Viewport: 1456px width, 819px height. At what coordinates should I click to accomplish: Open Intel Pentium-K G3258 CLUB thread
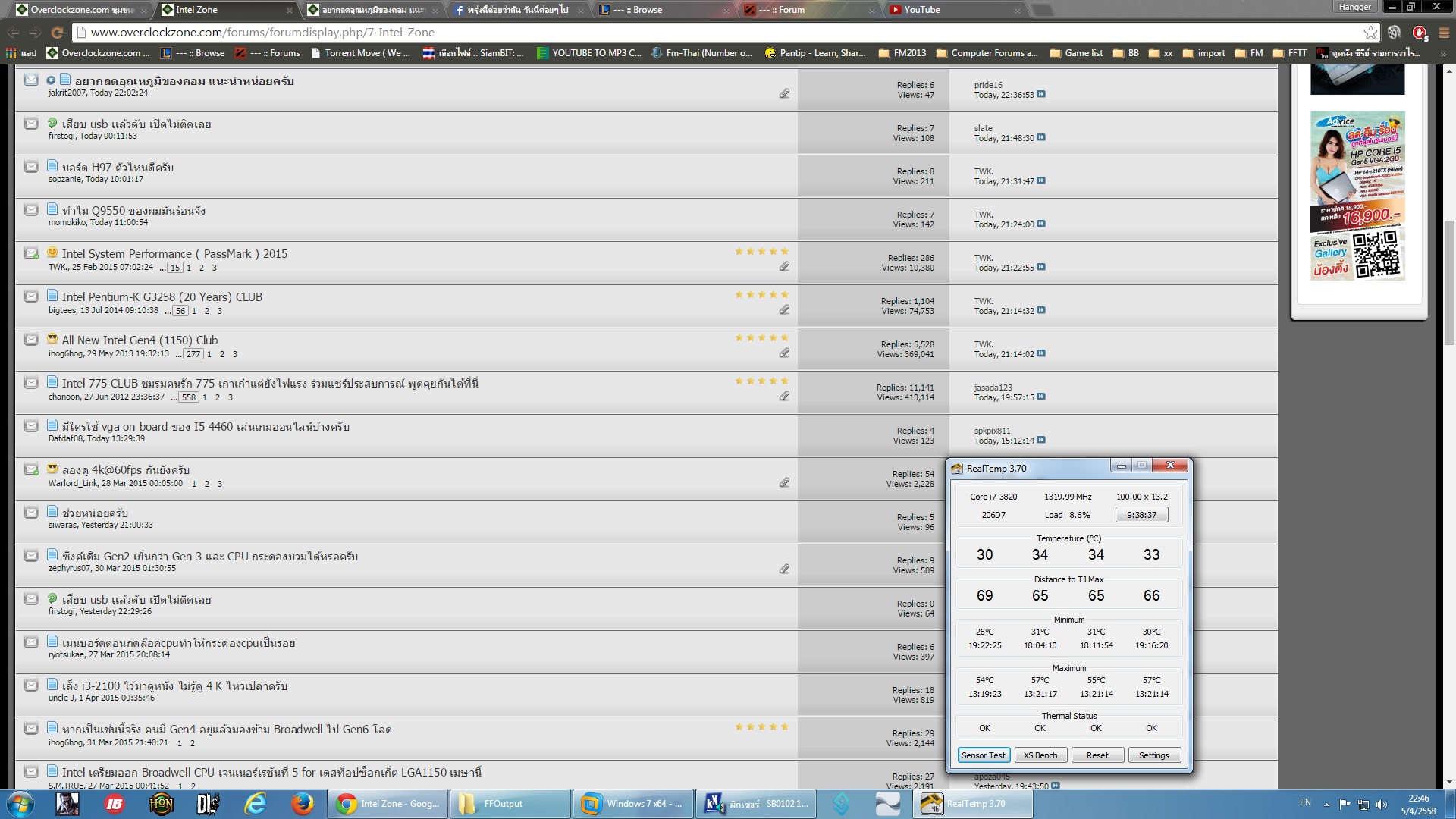162,297
